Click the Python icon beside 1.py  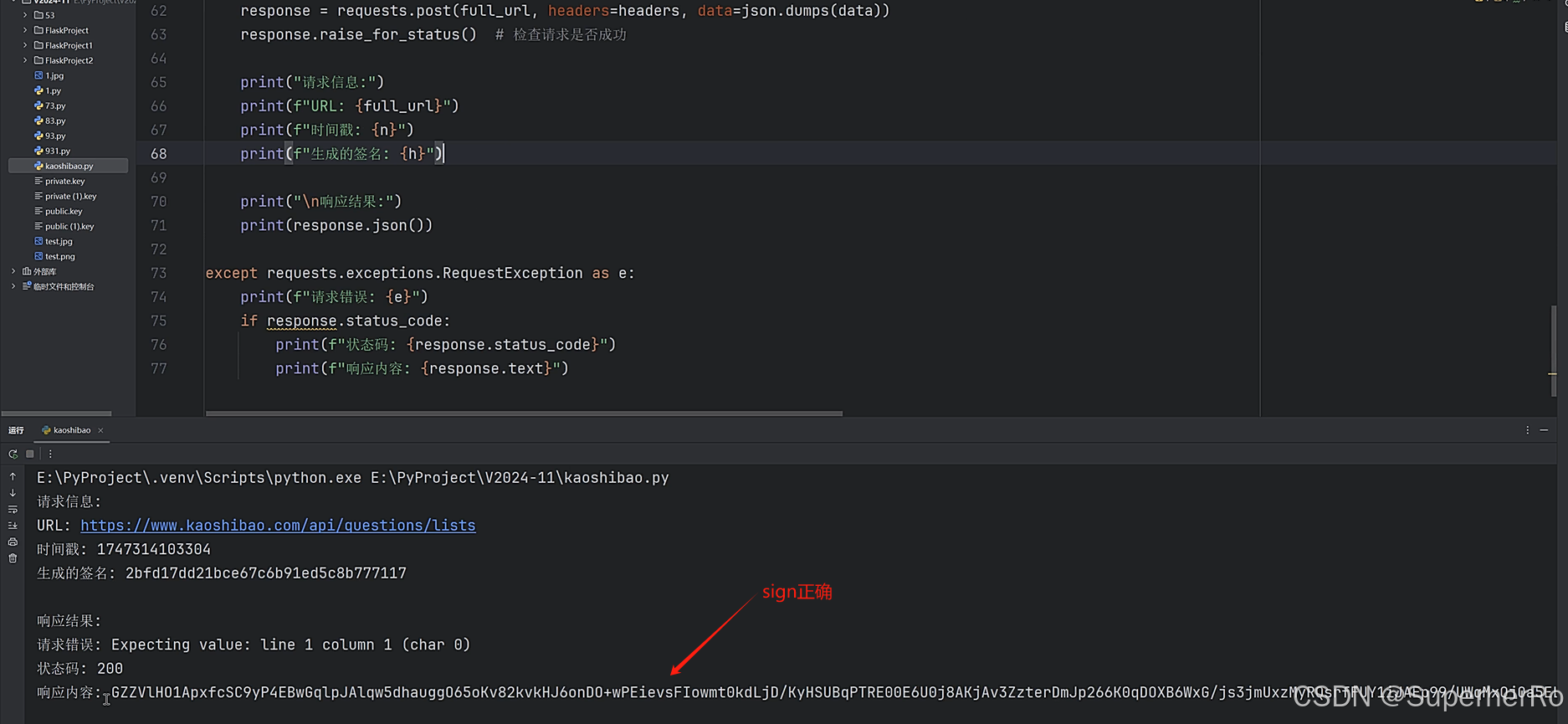pos(38,90)
